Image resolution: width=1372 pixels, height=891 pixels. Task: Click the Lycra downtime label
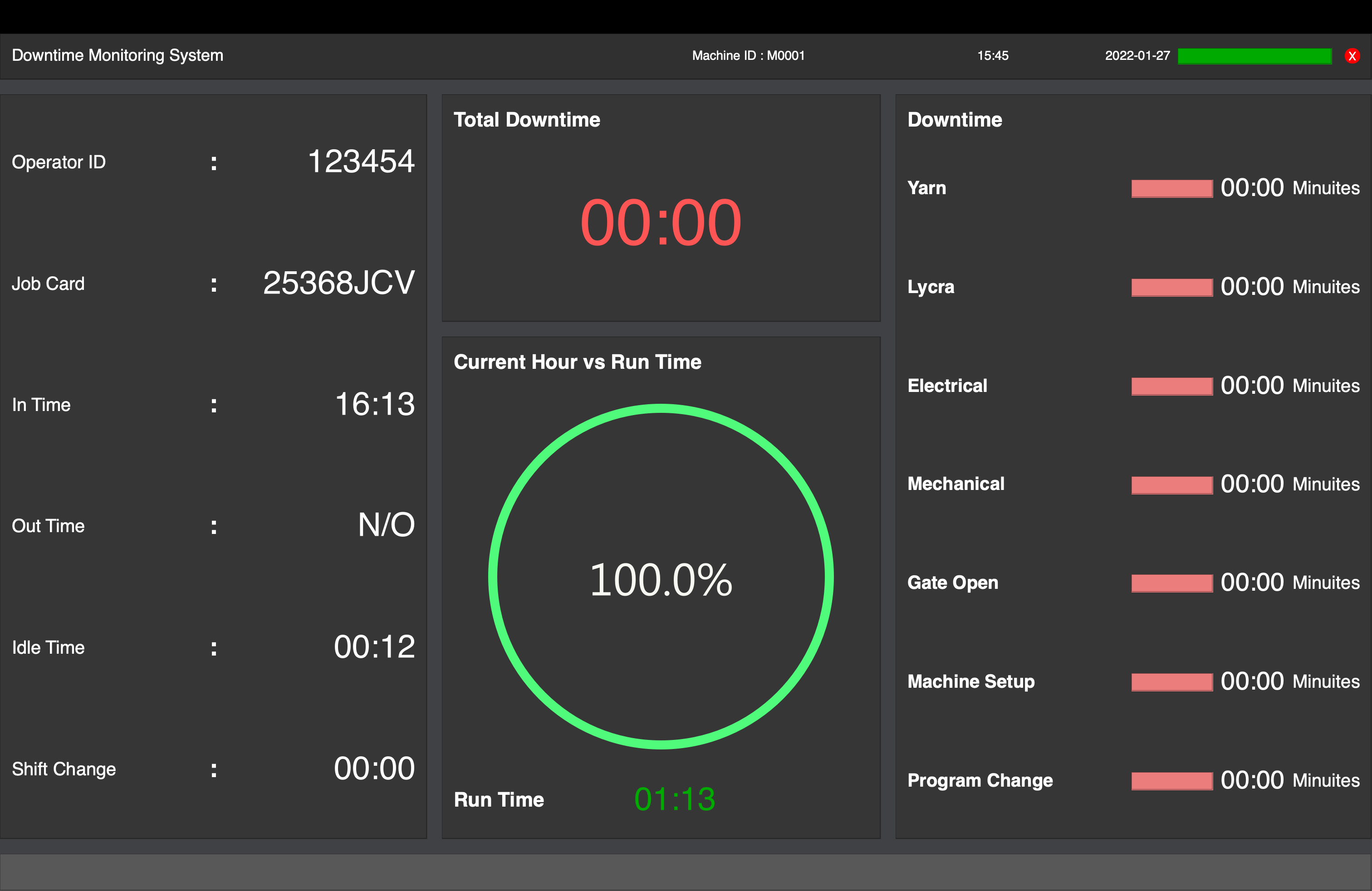tap(931, 288)
